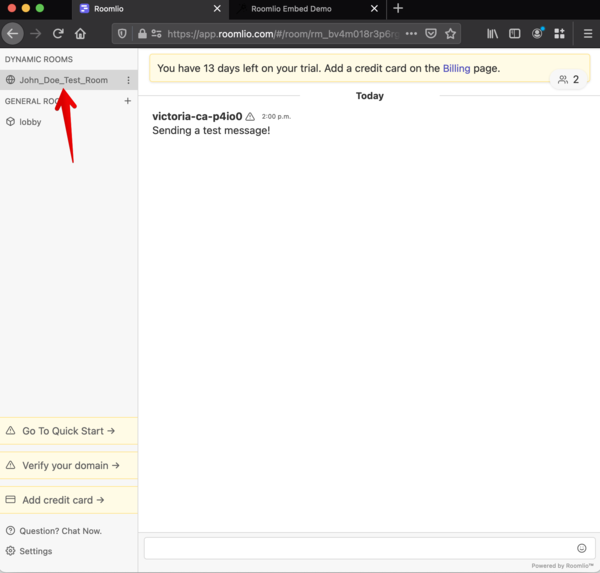
Task: Open page actions three-dot menu in URL bar
Action: coord(411,33)
